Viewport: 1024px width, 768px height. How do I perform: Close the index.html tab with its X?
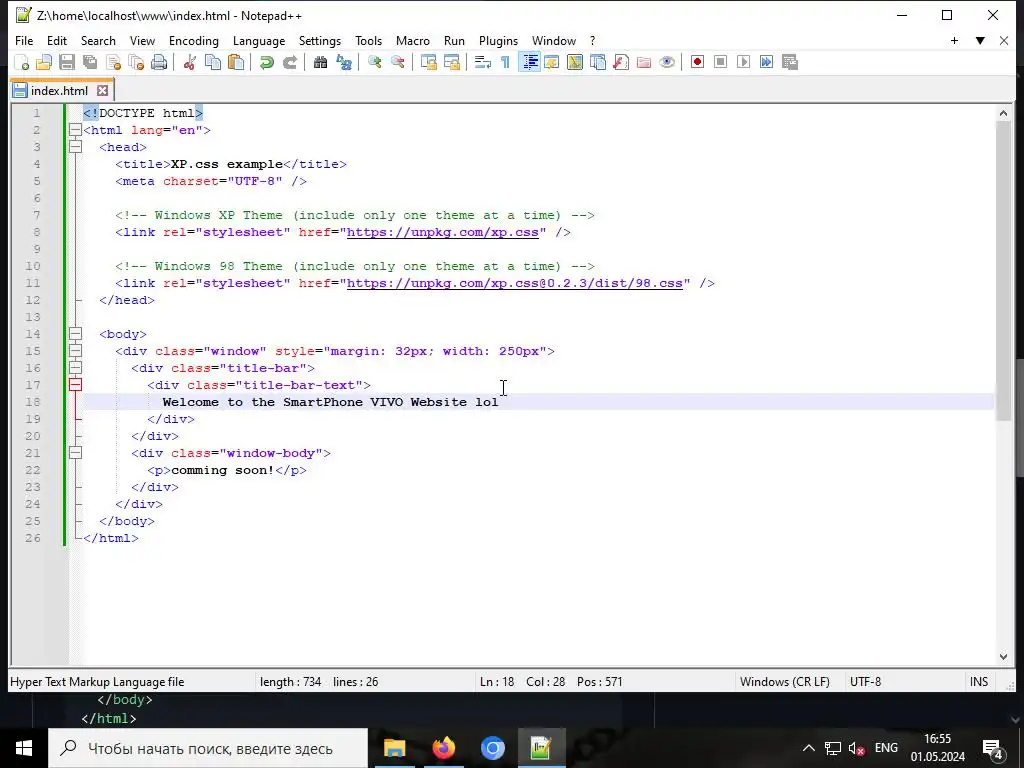click(x=103, y=90)
